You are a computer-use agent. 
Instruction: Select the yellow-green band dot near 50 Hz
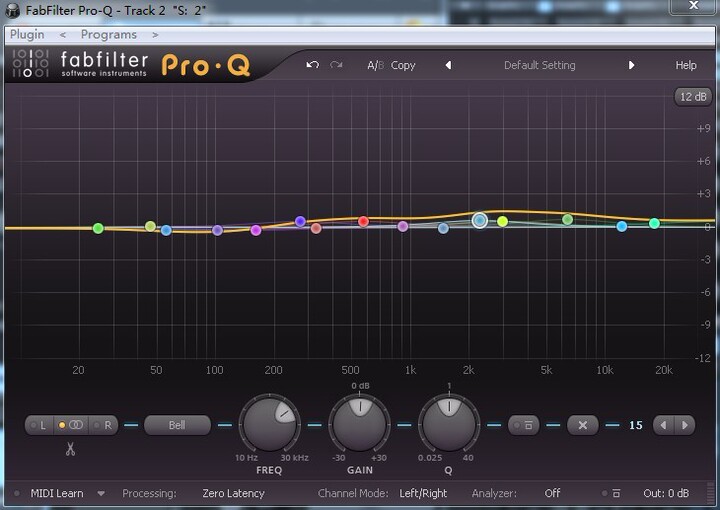coord(151,226)
